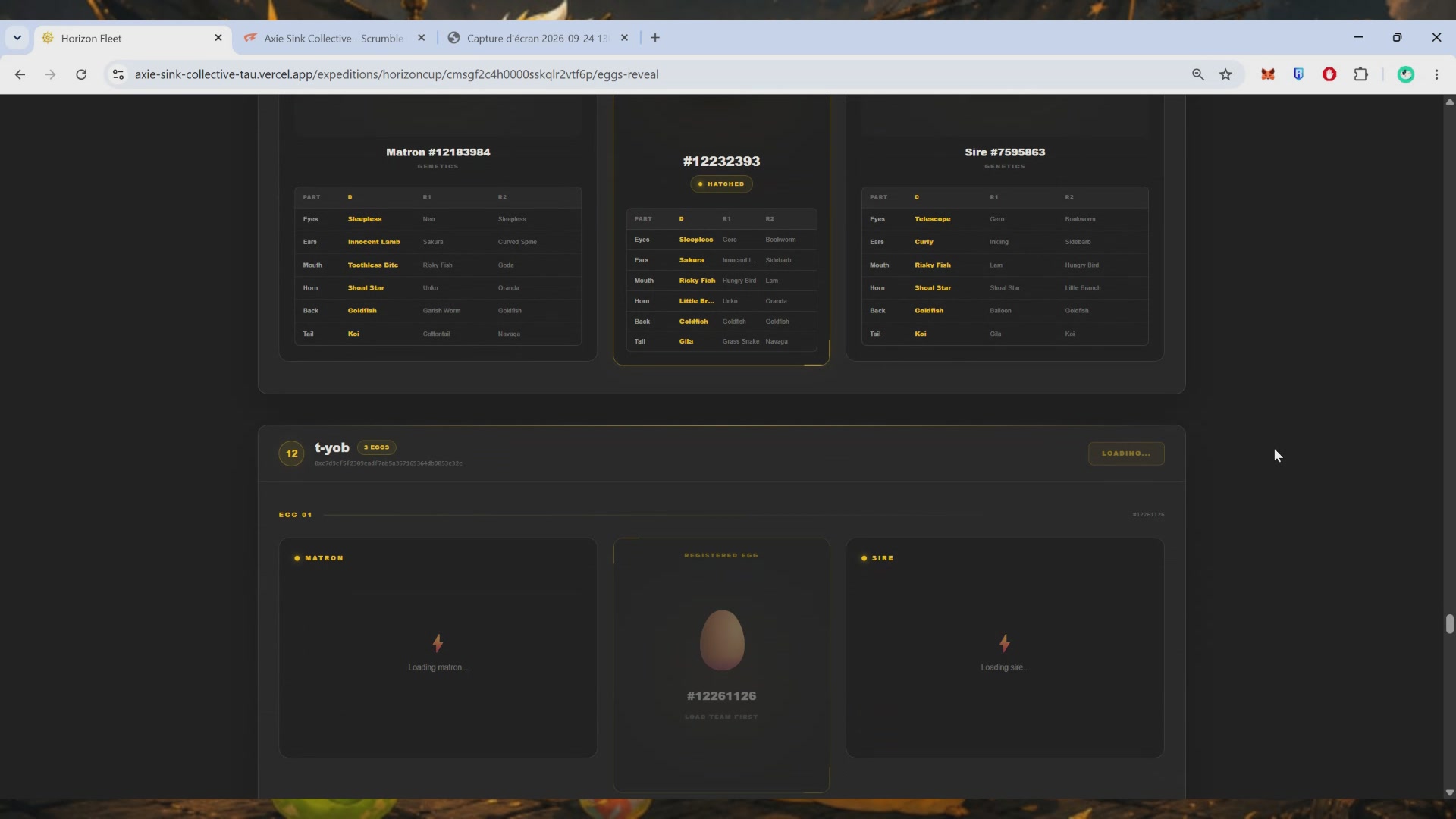
Task: Open the Bitwarden shield extension
Action: (x=1298, y=74)
